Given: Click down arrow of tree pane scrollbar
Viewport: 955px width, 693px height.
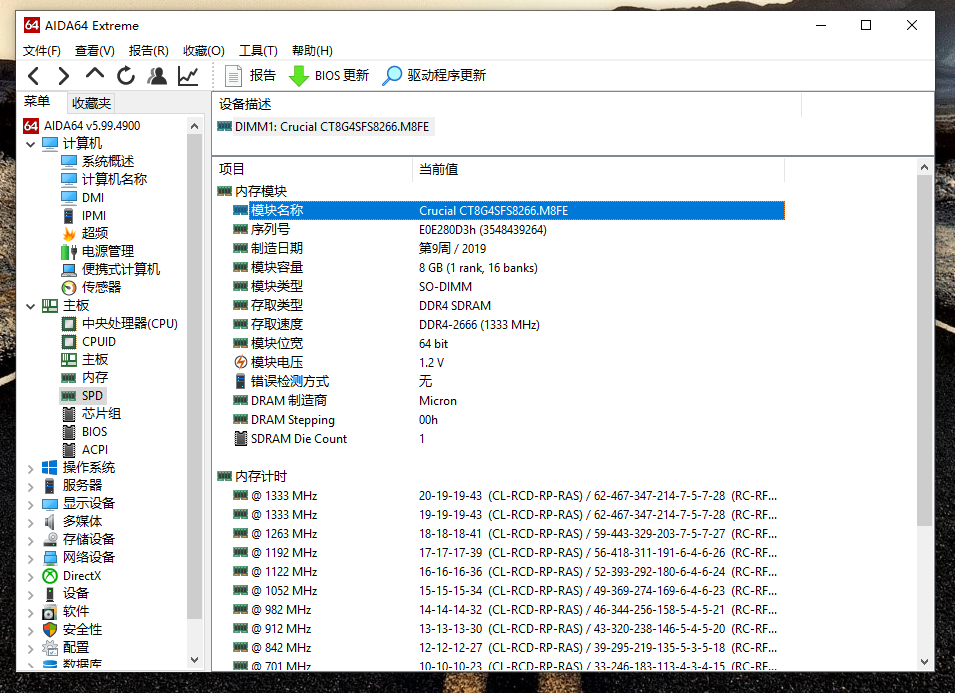Looking at the screenshot, I should 194,660.
